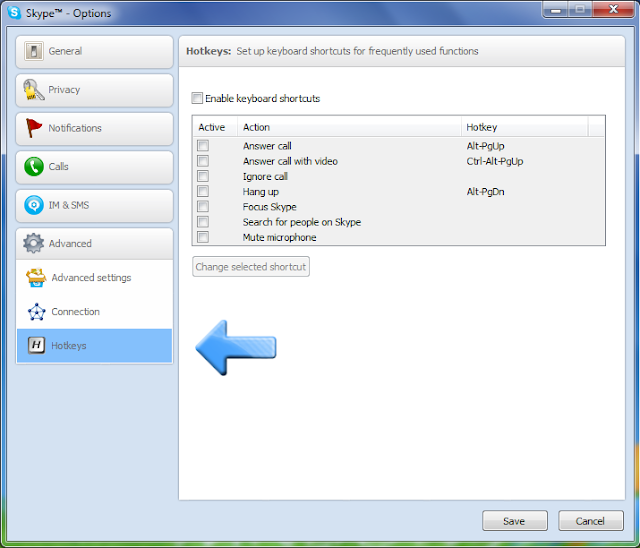The image size is (640, 548).
Task: Go to the Calls section
Action: (x=94, y=167)
